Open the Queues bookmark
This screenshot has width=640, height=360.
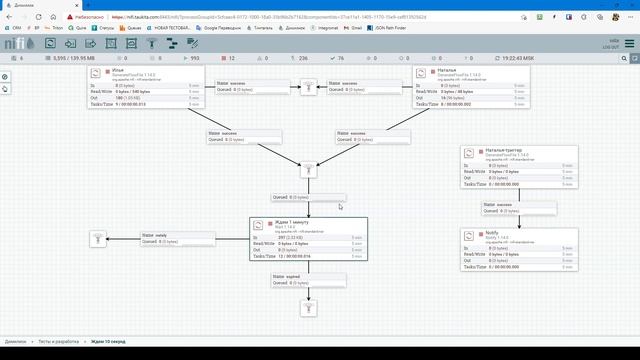(131, 28)
